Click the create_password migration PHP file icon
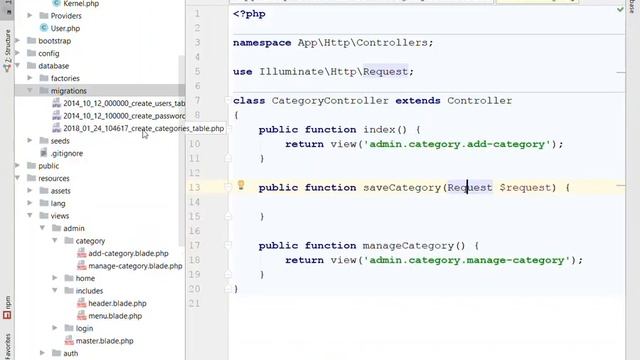 pos(56,116)
